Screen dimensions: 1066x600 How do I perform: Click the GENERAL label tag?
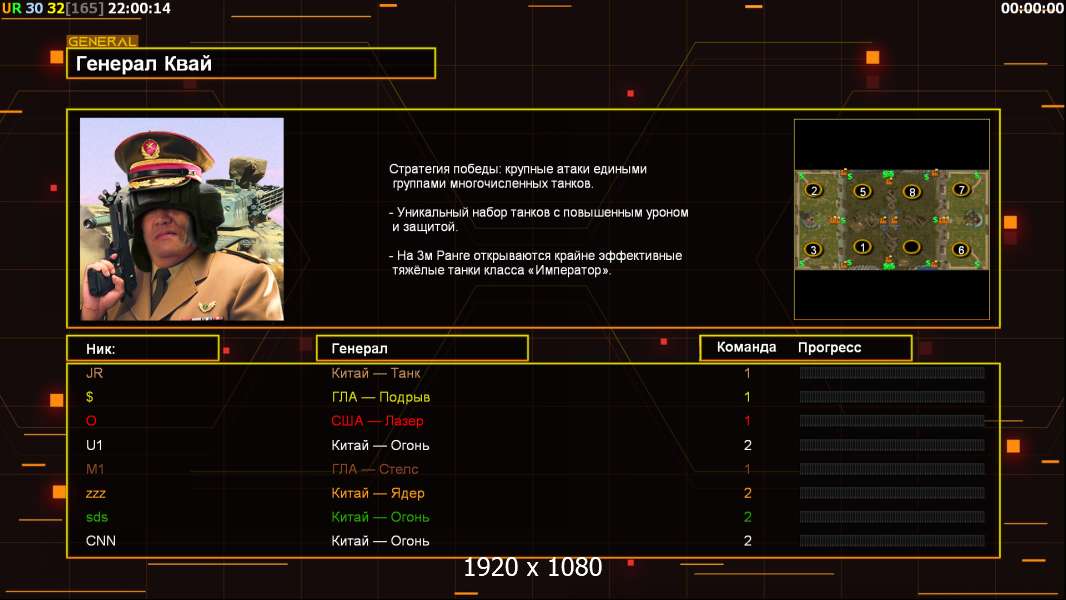point(103,41)
